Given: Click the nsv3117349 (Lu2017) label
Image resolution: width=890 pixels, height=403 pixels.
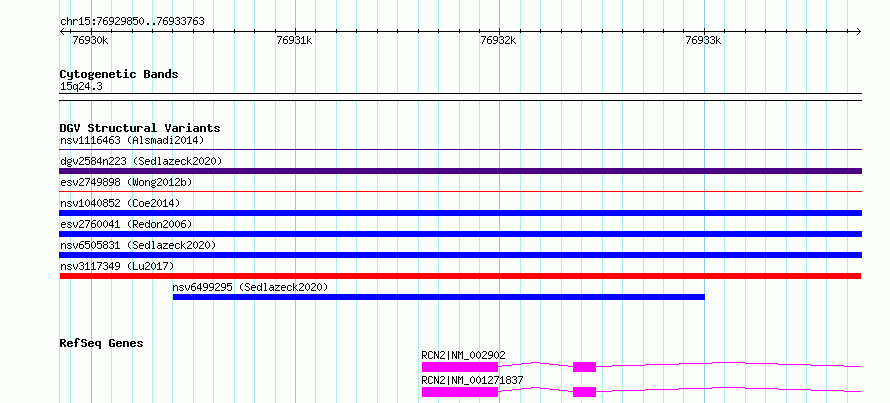Looking at the screenshot, I should tap(117, 266).
